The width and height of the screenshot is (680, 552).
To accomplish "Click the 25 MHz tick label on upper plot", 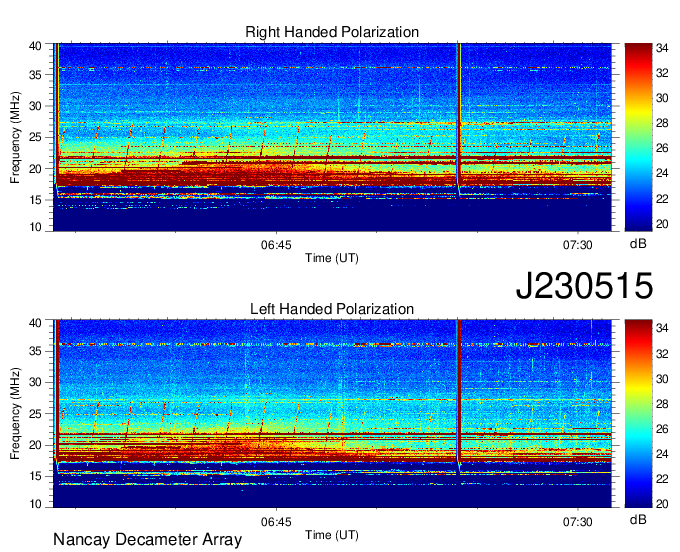I will click(35, 137).
